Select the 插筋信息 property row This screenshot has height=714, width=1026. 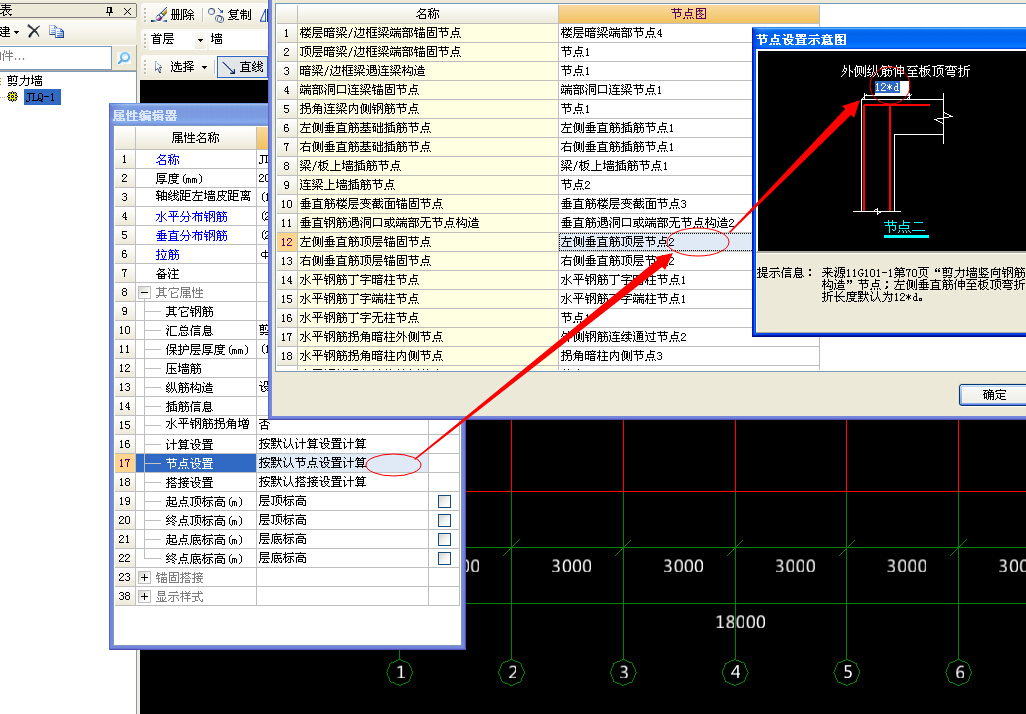point(196,406)
